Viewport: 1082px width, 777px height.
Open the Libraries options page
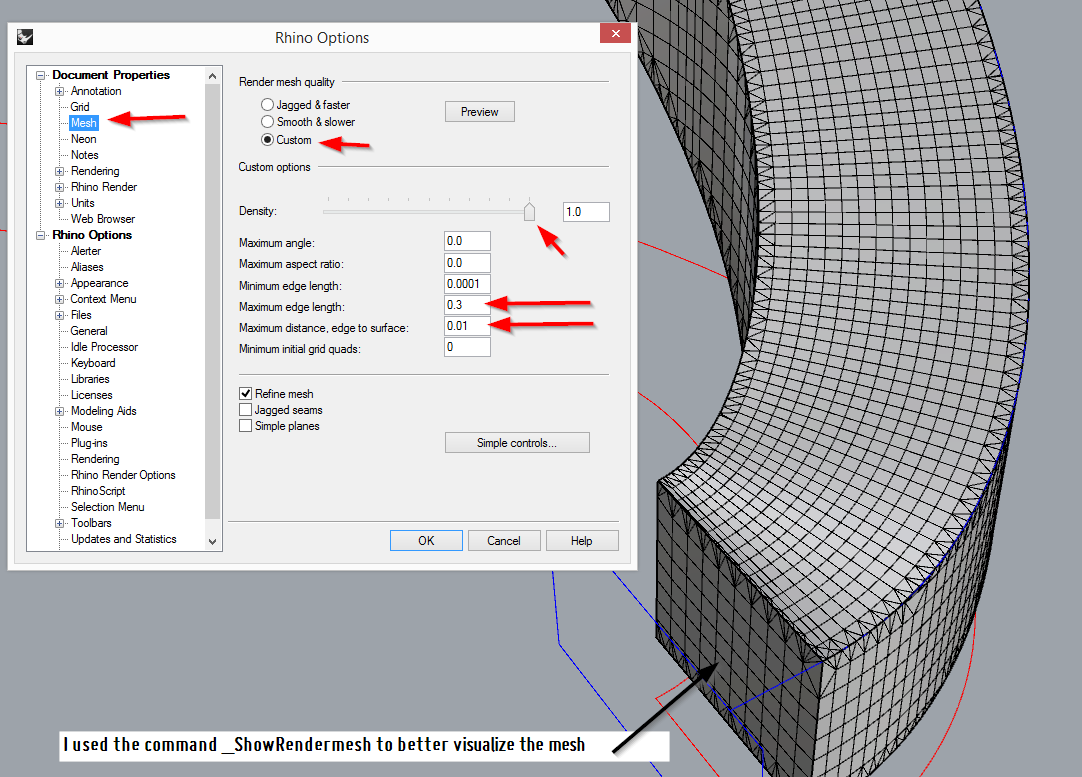pos(90,379)
